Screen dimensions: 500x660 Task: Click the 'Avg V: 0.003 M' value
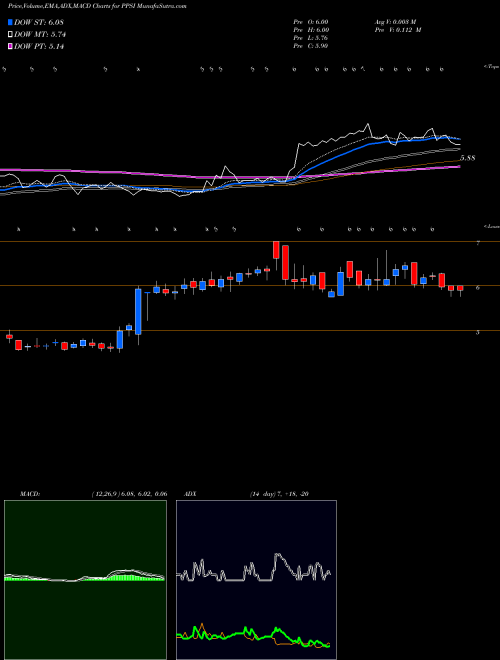pyautogui.click(x=395, y=22)
